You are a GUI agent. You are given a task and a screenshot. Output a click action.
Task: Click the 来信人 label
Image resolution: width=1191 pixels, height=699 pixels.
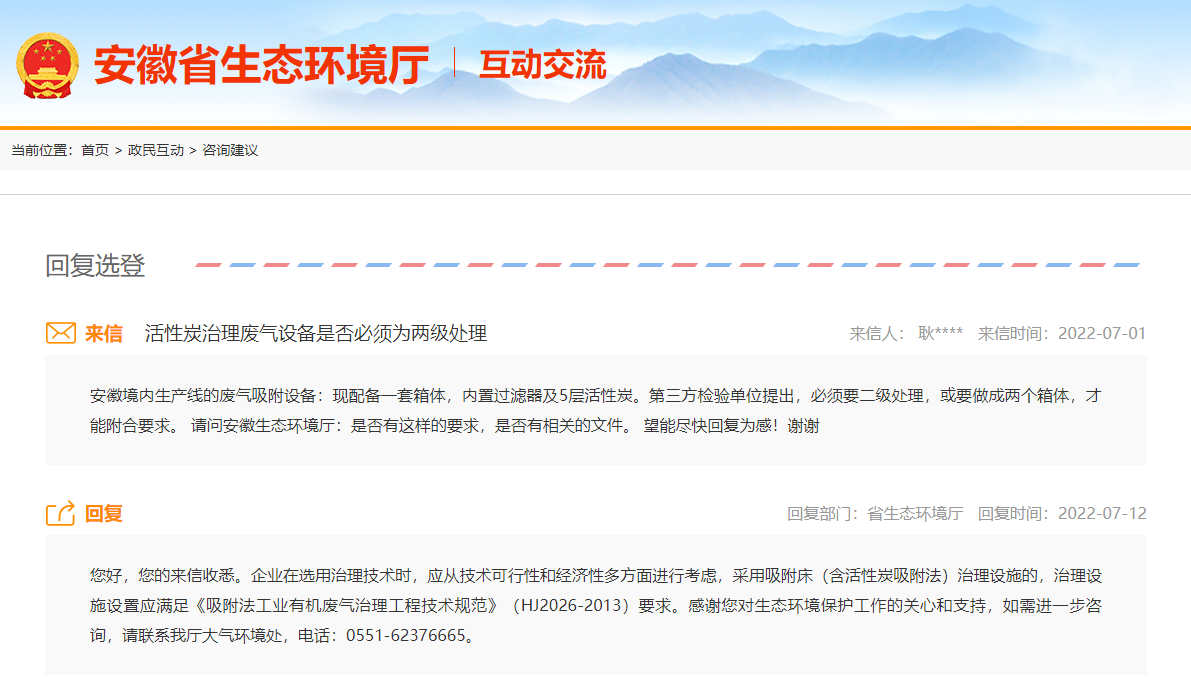pos(877,334)
